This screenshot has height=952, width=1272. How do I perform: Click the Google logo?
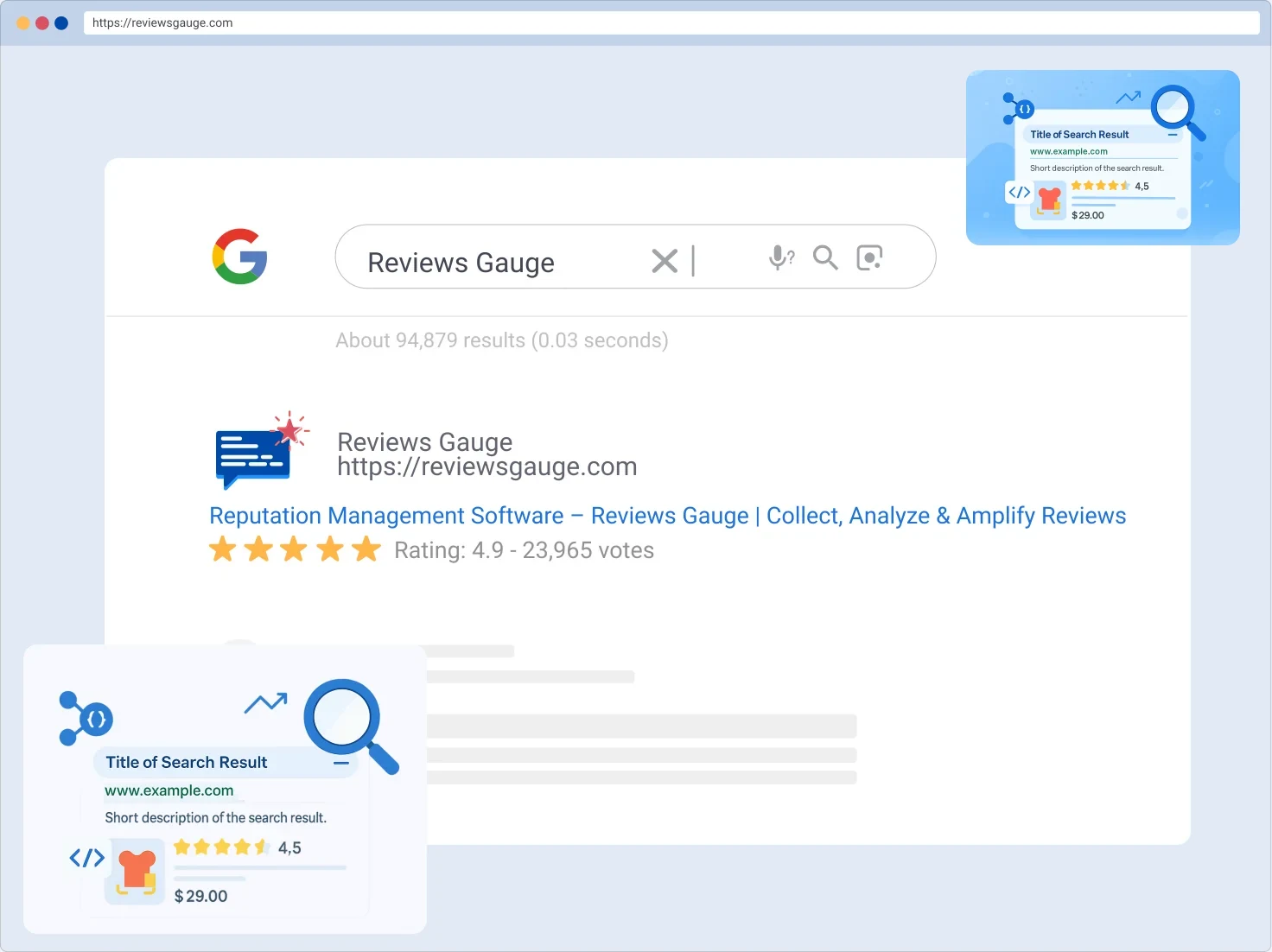240,257
